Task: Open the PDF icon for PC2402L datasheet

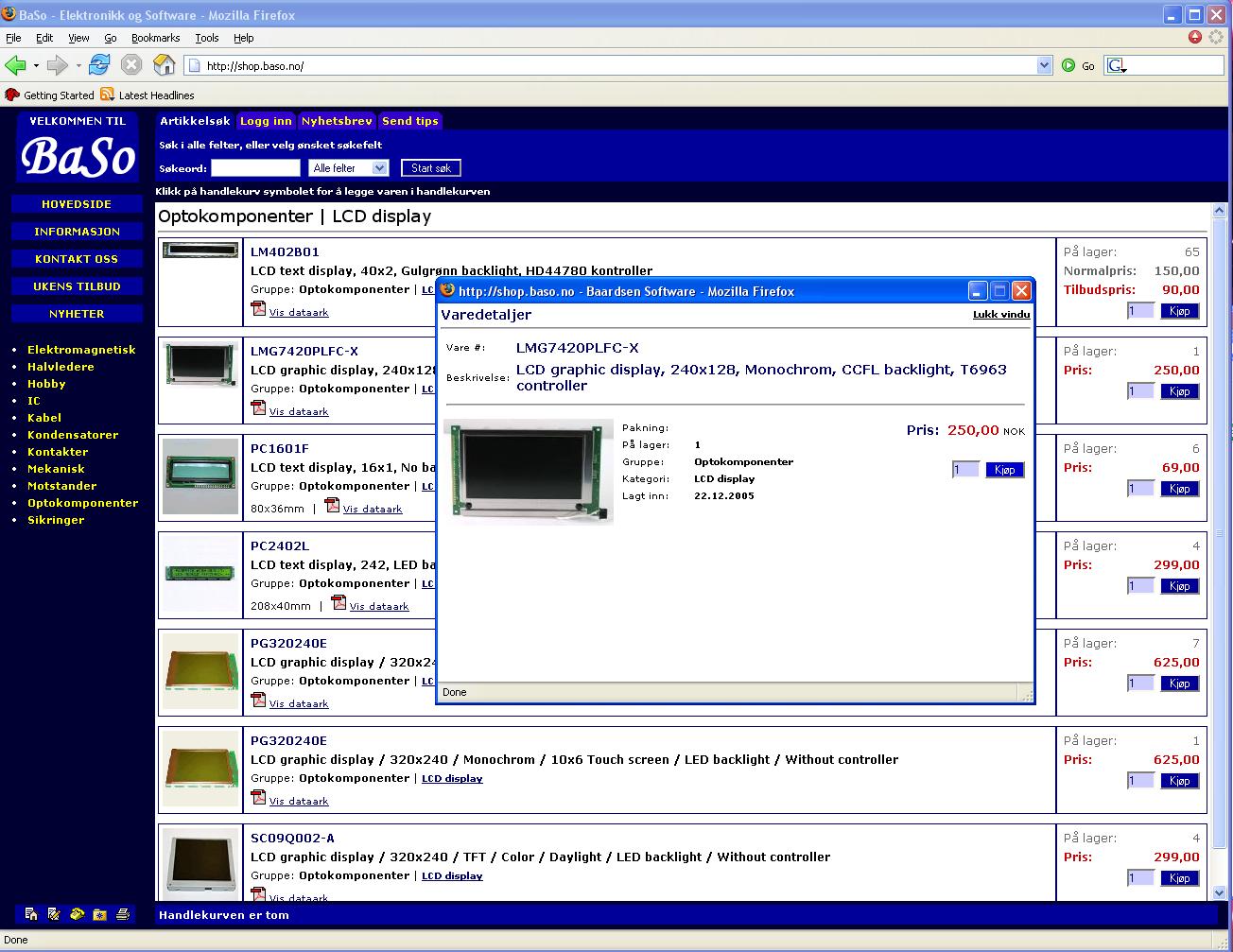Action: tap(339, 603)
